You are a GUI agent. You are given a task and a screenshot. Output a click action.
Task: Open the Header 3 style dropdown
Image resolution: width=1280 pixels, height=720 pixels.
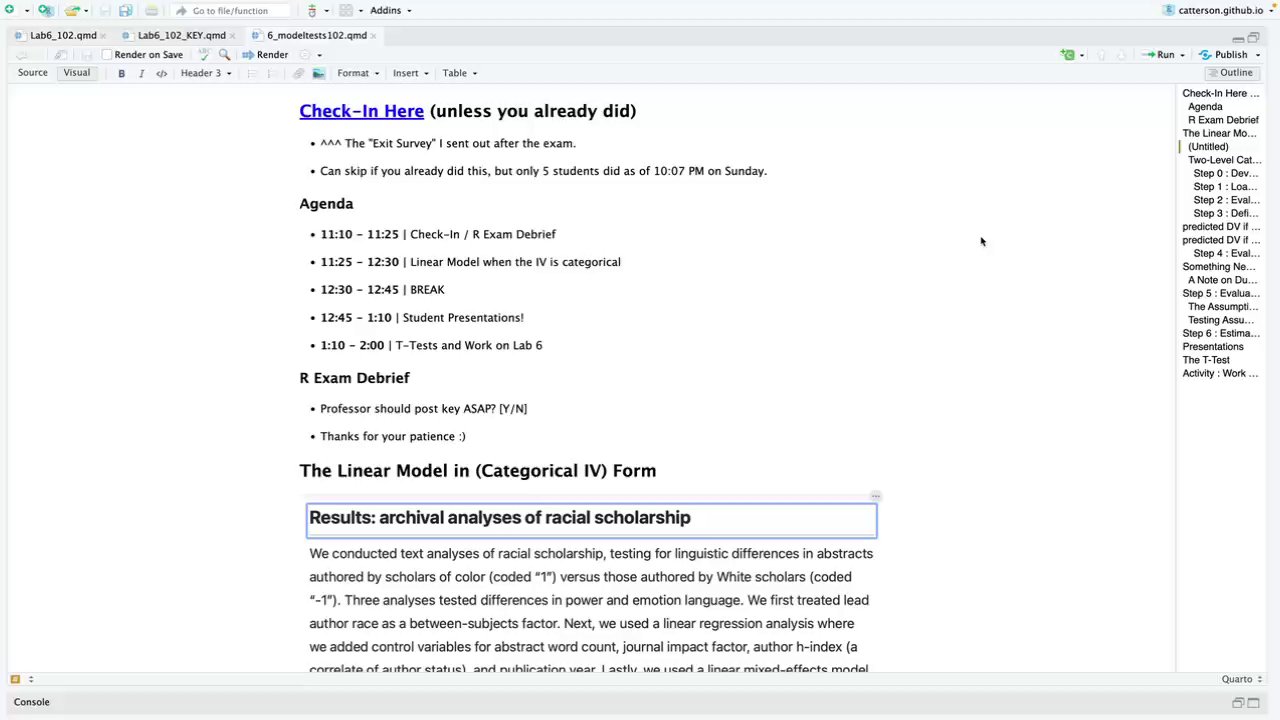click(206, 73)
